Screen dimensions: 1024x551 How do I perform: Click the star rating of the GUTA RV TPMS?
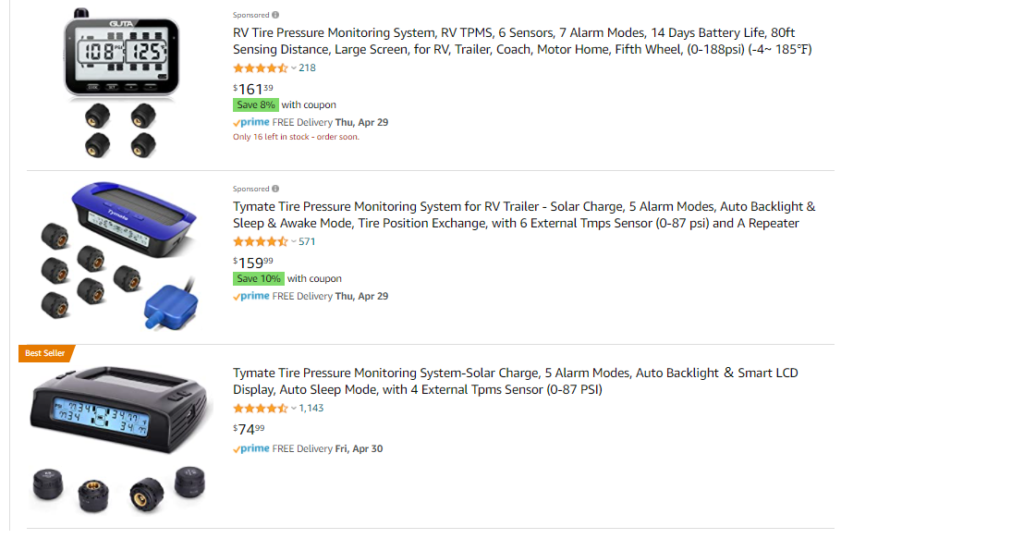pos(261,68)
